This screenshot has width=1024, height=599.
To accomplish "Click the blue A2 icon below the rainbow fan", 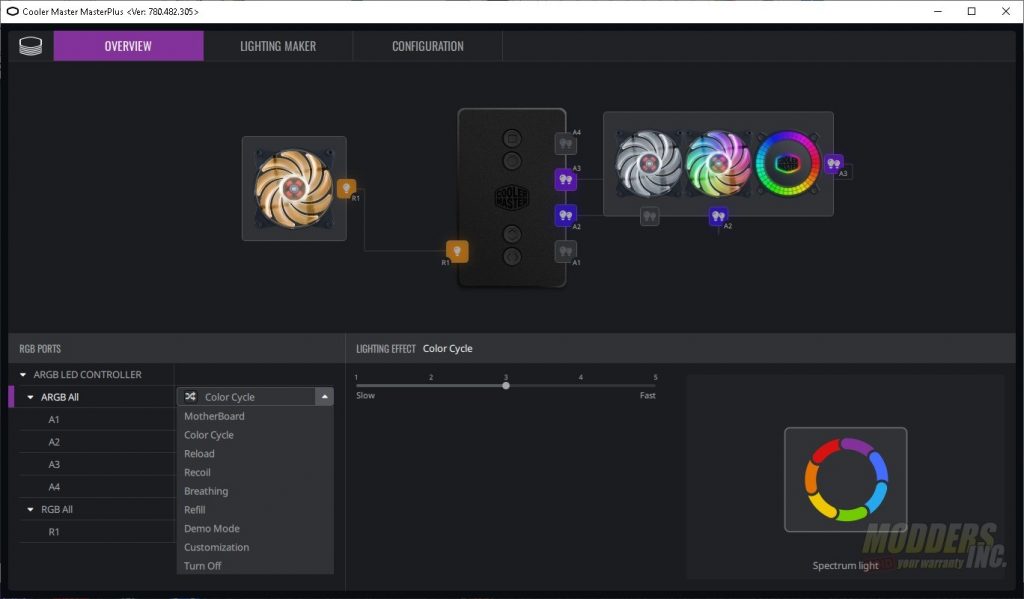I will pyautogui.click(x=718, y=216).
